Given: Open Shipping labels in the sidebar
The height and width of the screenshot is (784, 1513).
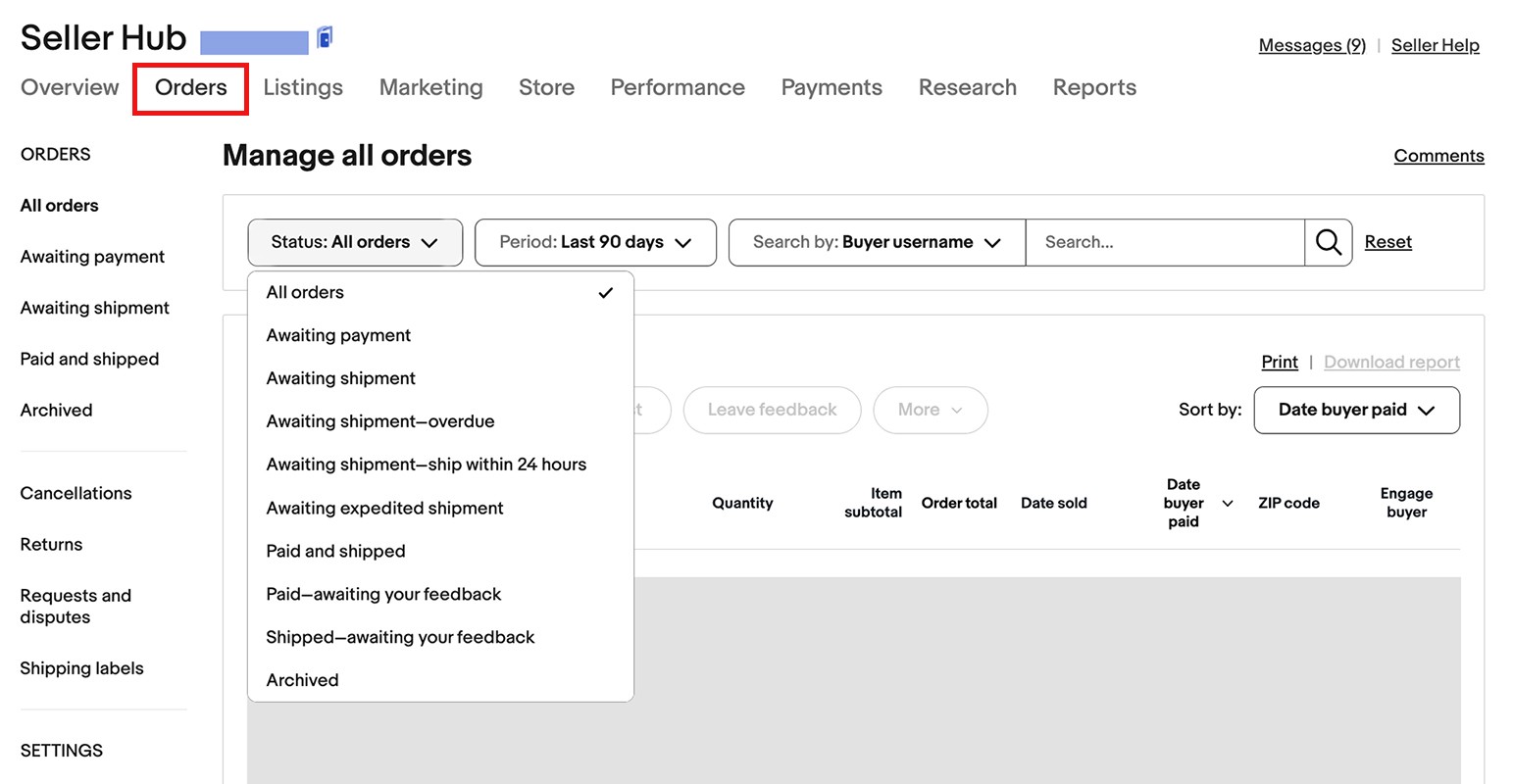Looking at the screenshot, I should click(81, 668).
